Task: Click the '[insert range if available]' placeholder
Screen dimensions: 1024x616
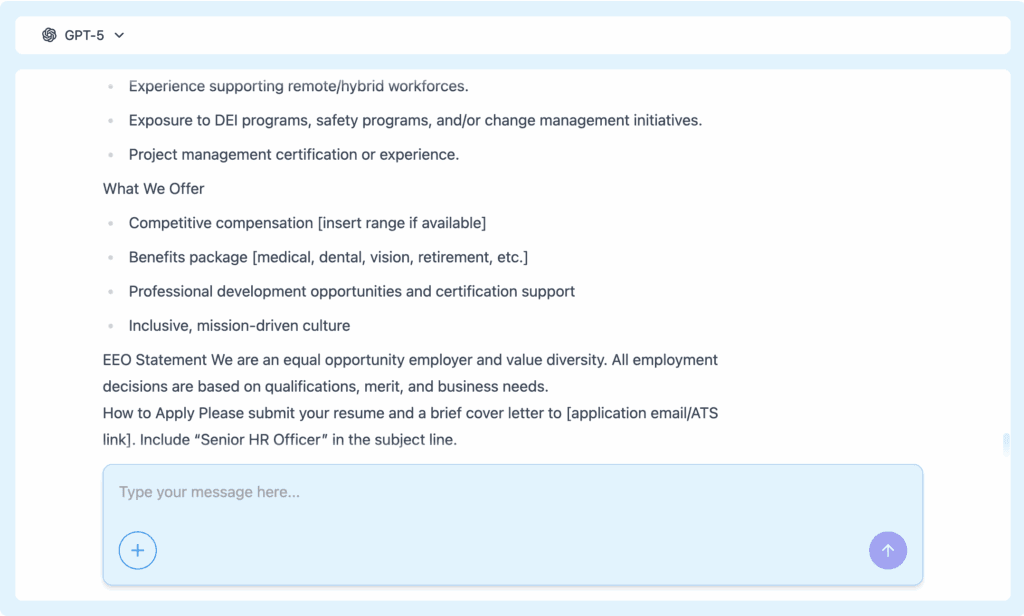Action: pyautogui.click(x=402, y=222)
